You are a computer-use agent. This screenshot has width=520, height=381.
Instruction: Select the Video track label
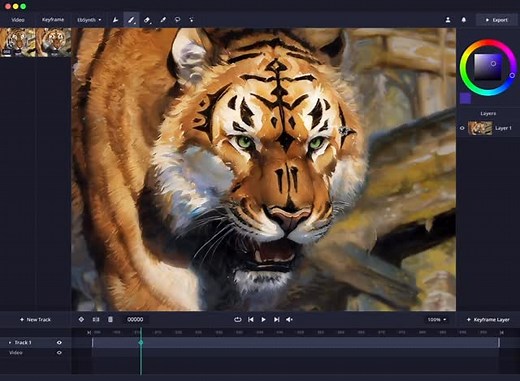[x=16, y=353]
